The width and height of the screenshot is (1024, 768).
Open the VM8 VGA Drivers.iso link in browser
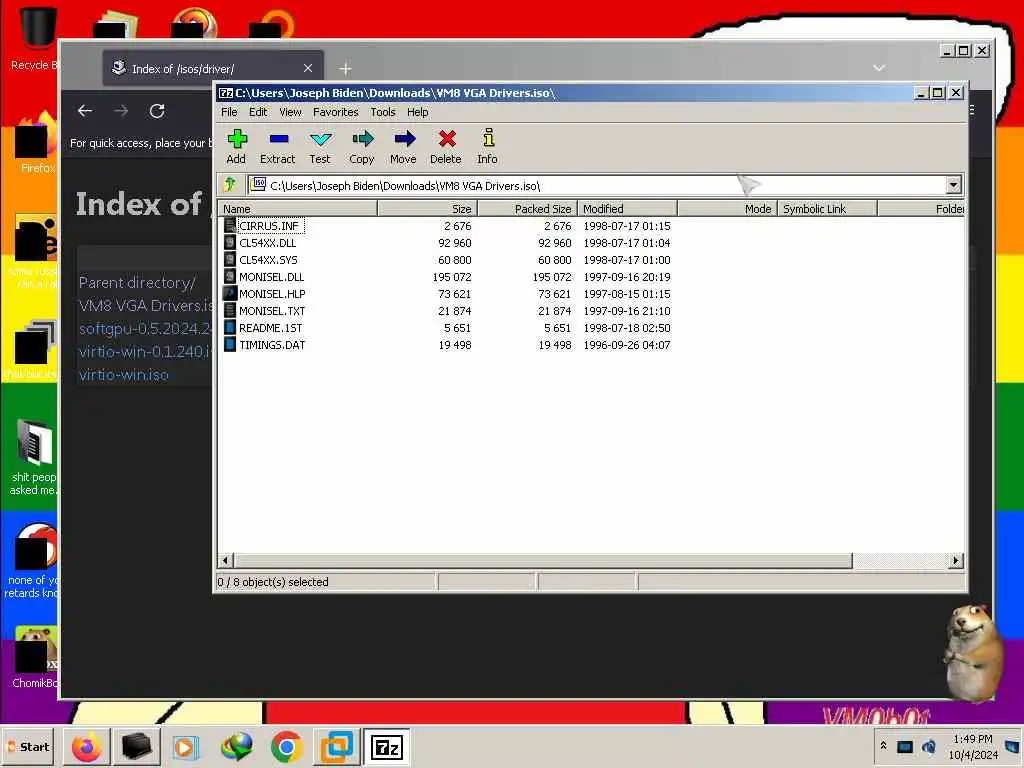[146, 306]
